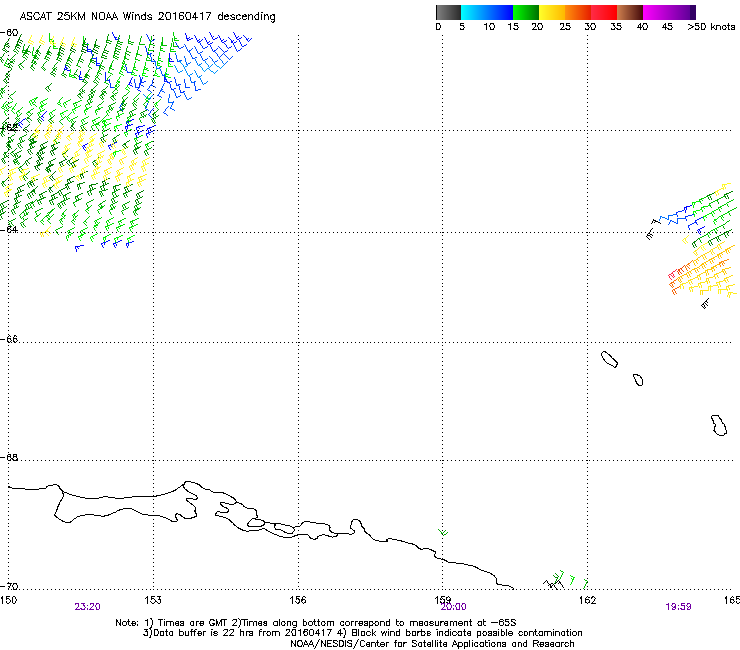
Task: Click the yellow 20-25 knots legend band
Action: (552, 12)
